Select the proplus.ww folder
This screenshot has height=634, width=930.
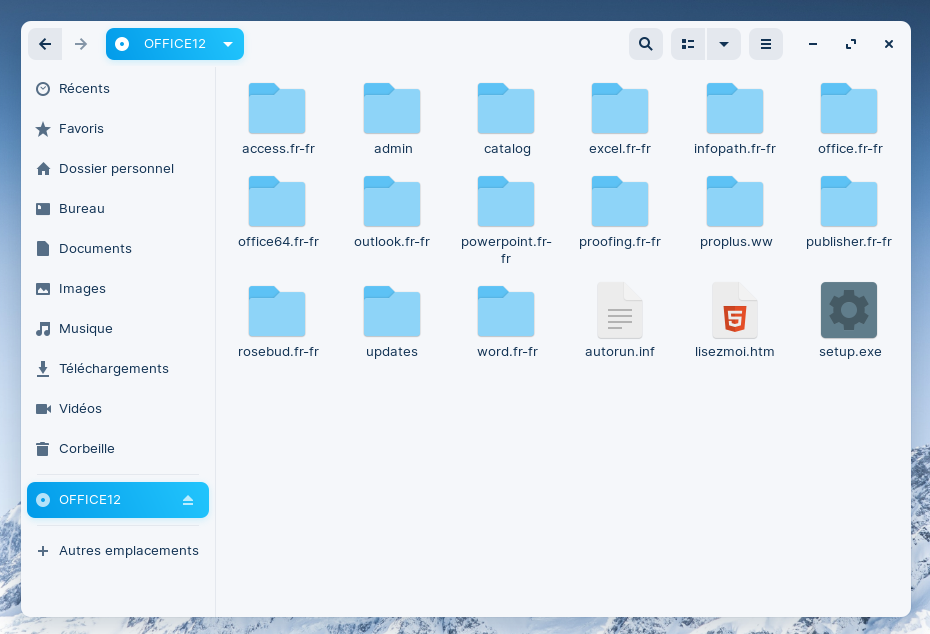735,212
